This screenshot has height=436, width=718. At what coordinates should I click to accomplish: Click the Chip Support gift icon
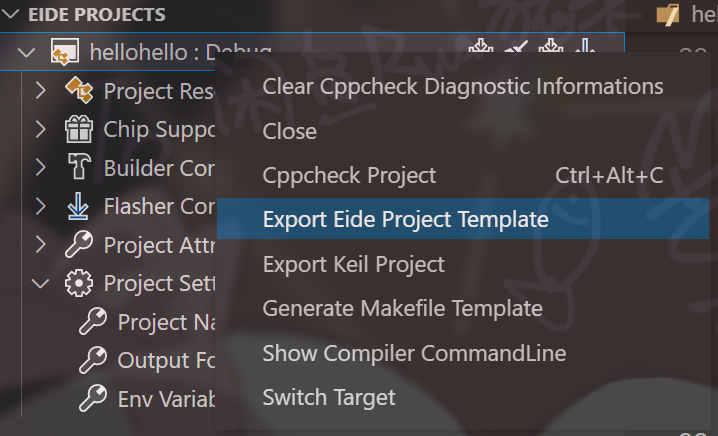pos(79,129)
